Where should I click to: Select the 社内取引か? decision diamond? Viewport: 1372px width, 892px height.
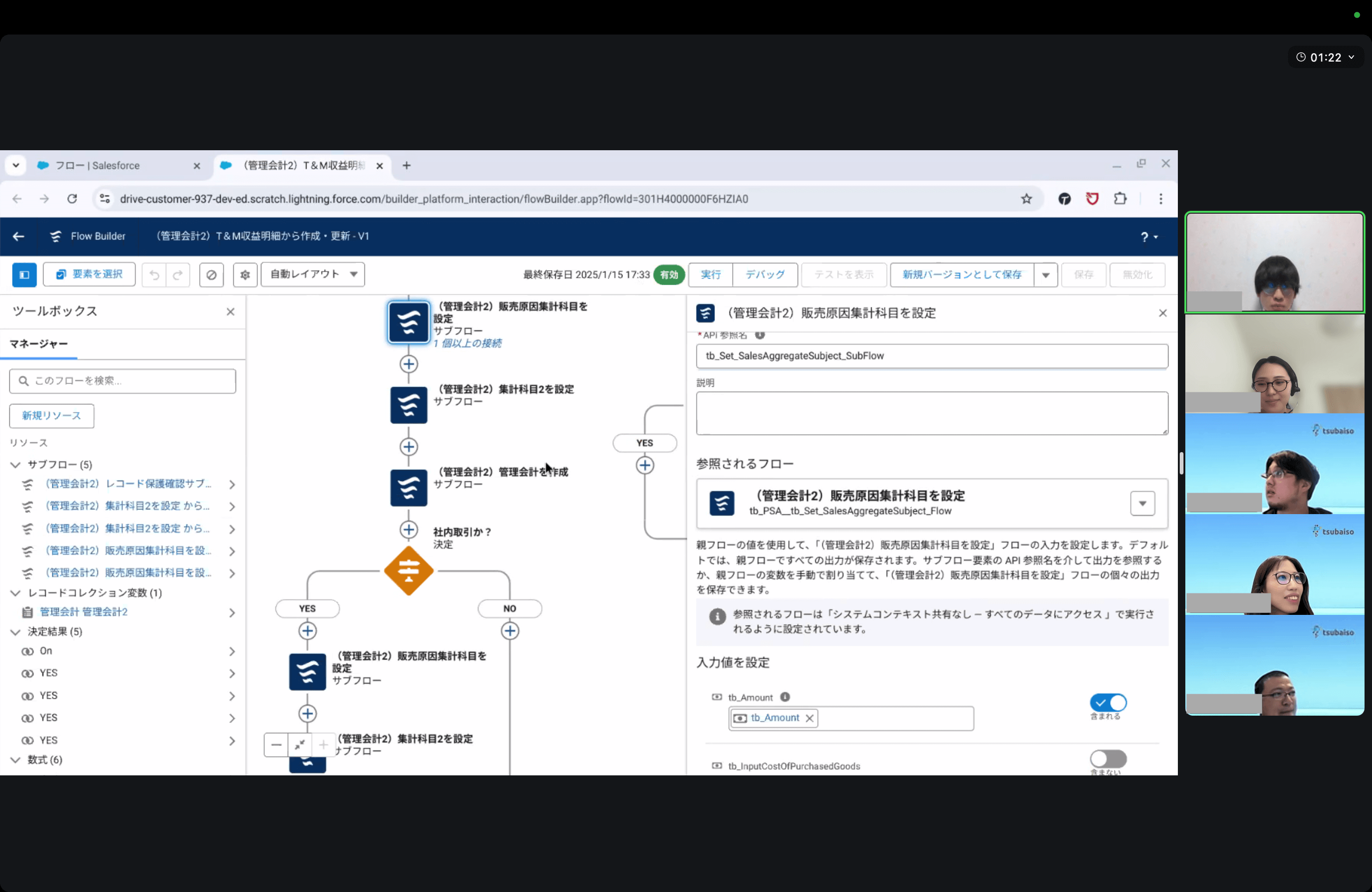pyautogui.click(x=409, y=571)
